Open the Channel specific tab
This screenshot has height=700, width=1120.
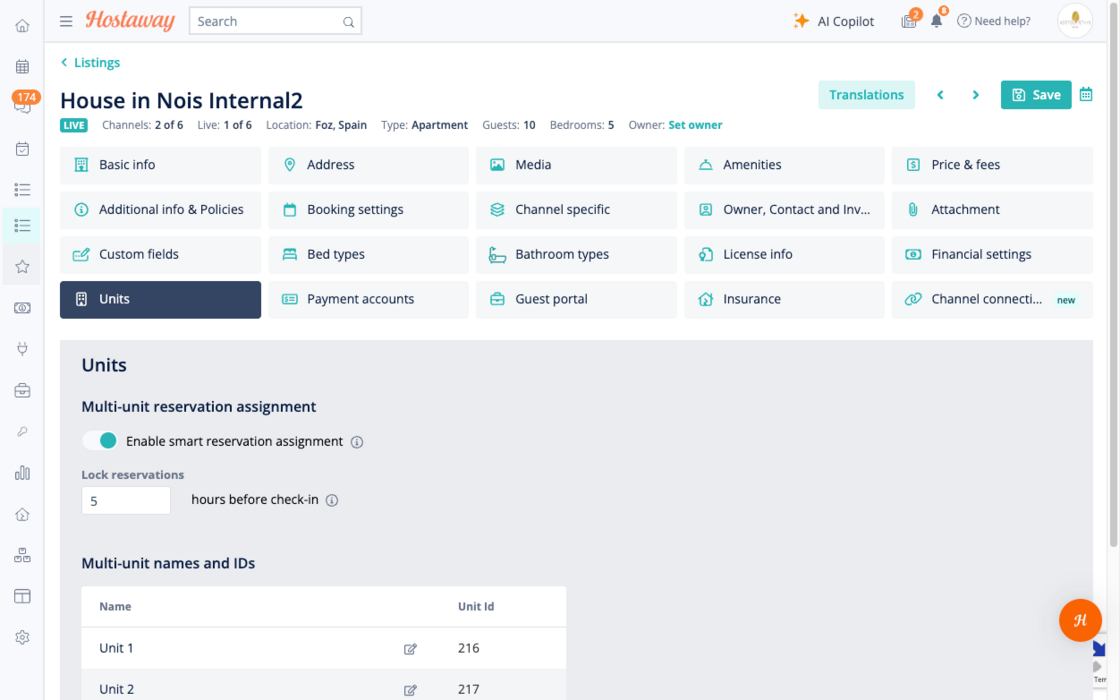point(576,210)
